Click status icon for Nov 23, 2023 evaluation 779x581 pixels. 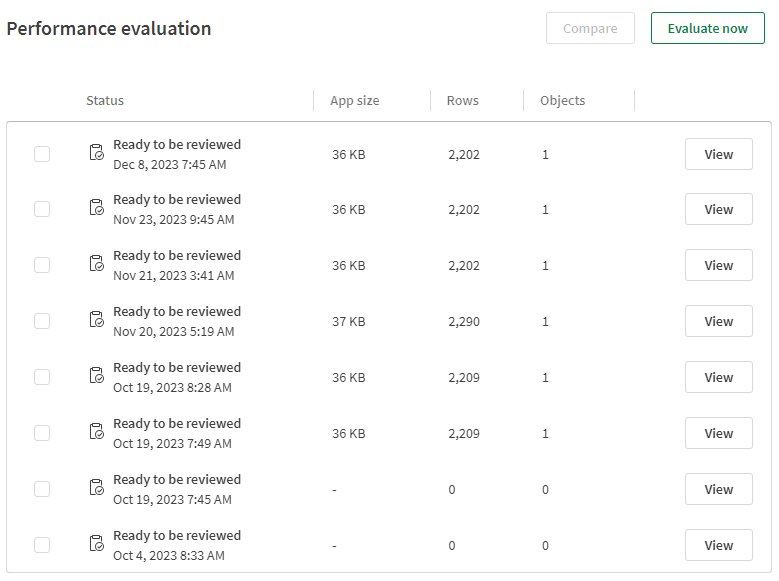tap(96, 208)
